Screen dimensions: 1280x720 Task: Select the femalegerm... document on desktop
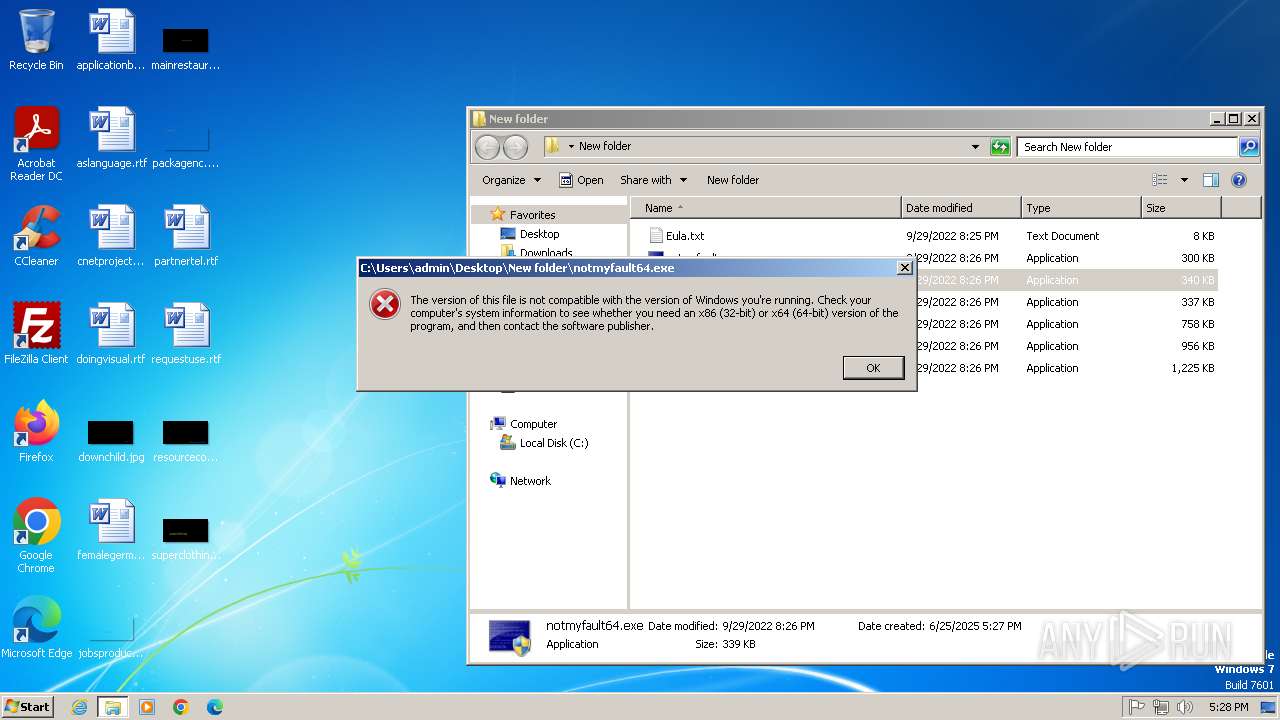coord(111,530)
